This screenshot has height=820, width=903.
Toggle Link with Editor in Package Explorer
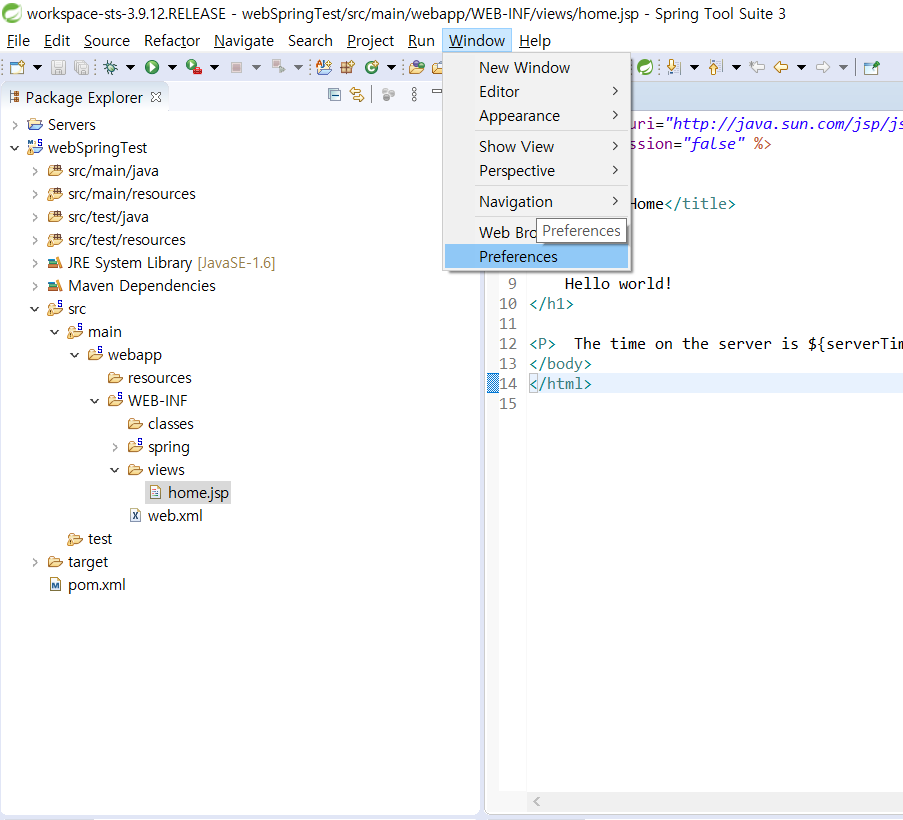coord(357,94)
